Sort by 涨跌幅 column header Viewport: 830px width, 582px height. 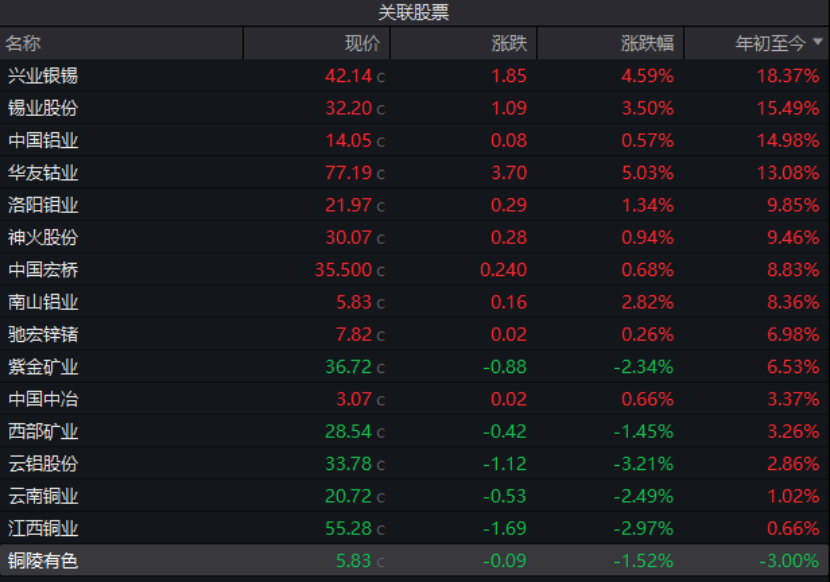(646, 43)
